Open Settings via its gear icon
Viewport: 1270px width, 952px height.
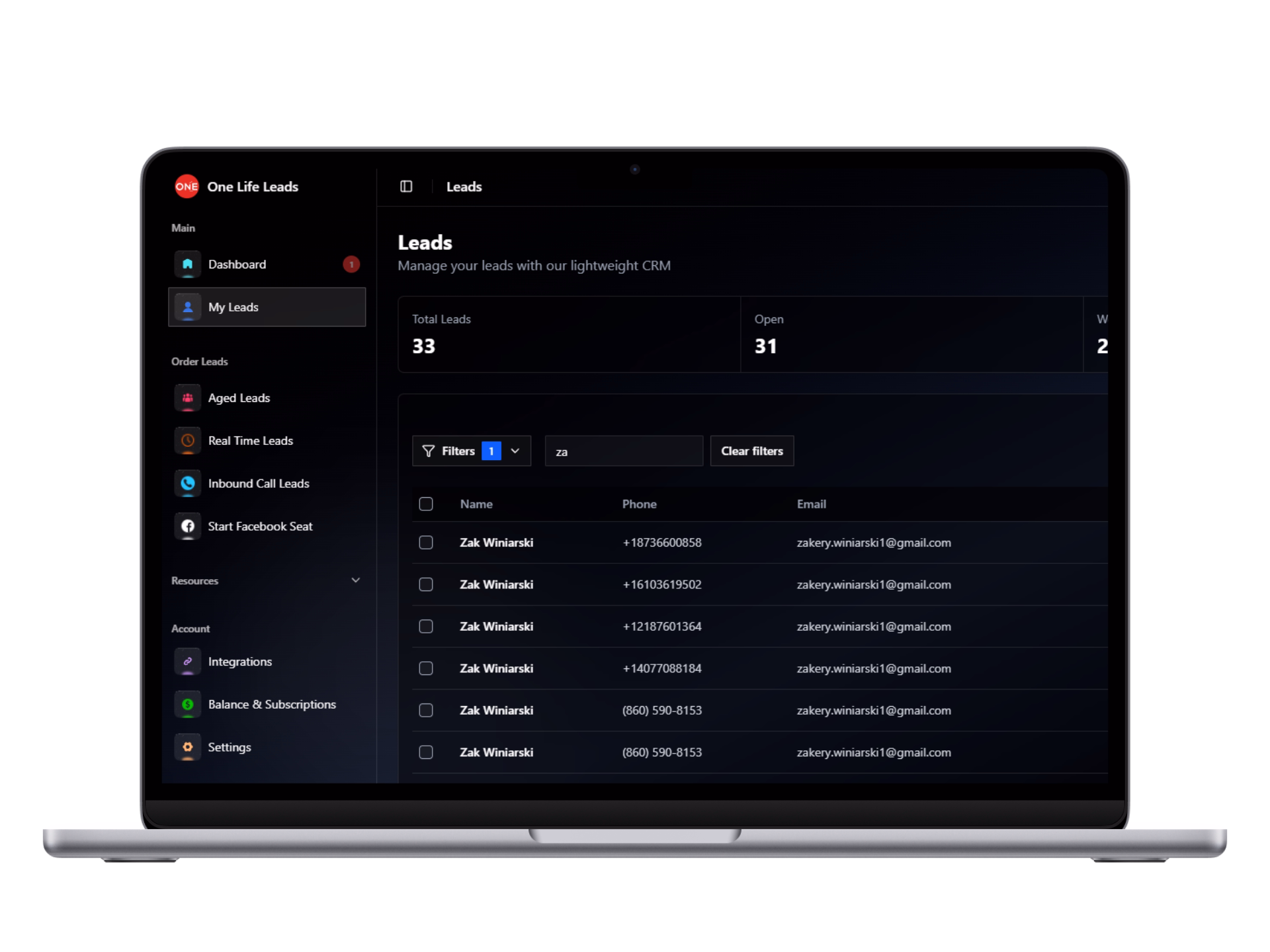(187, 747)
